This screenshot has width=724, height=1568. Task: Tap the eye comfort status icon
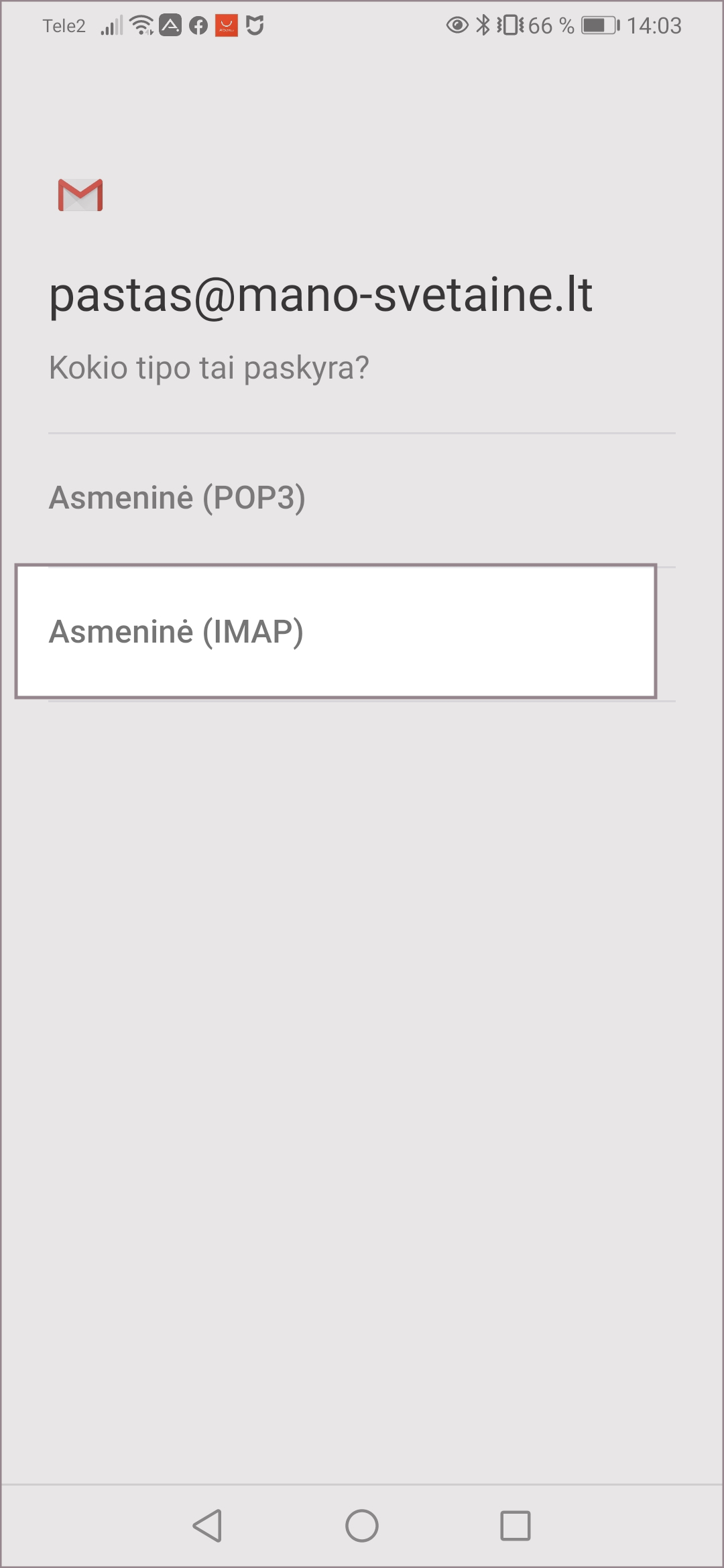[457, 25]
